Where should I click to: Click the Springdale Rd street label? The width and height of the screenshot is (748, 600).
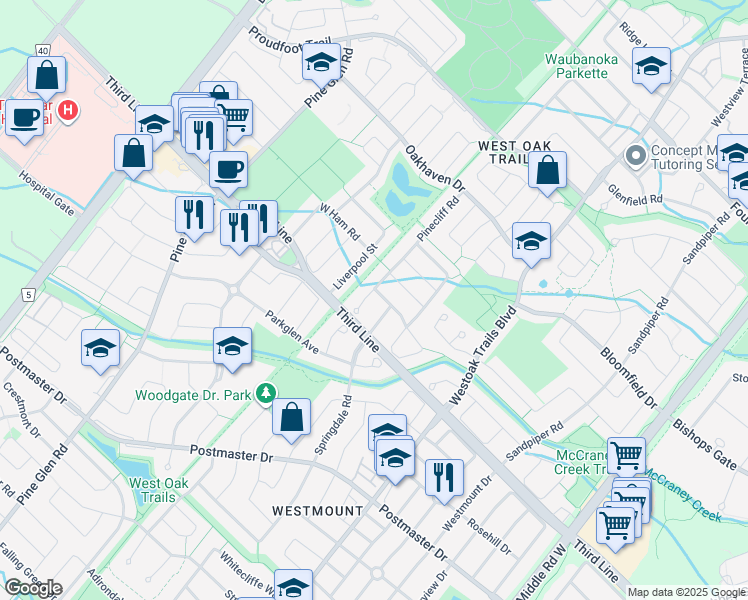[333, 424]
